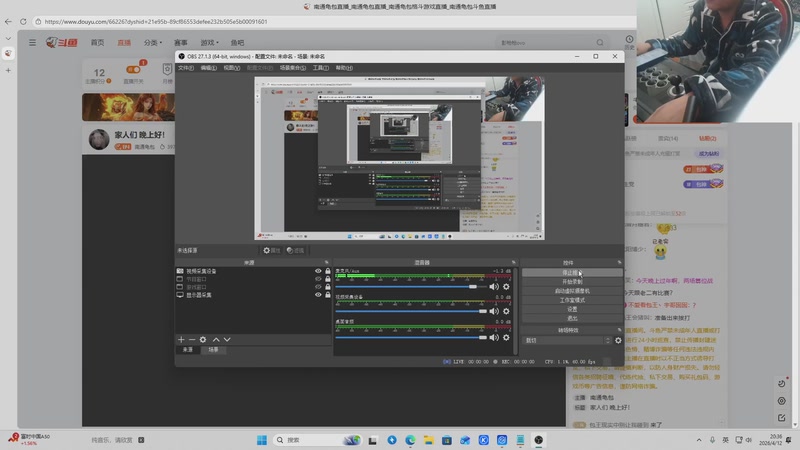Unlock the 显示器采集 source

point(328,294)
